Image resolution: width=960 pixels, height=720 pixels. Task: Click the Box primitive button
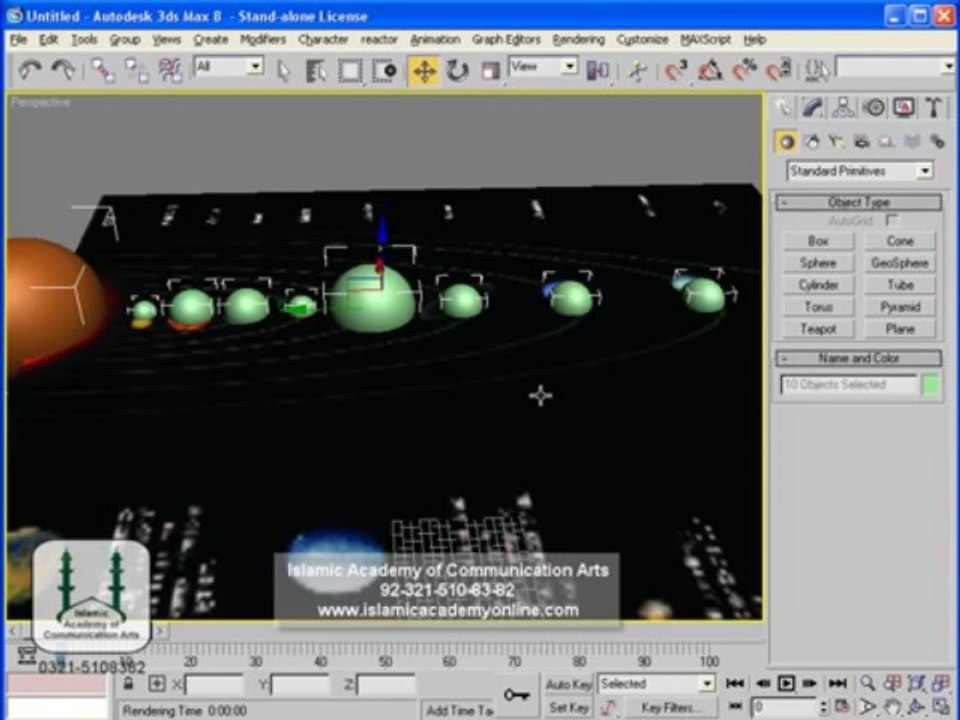coord(818,241)
